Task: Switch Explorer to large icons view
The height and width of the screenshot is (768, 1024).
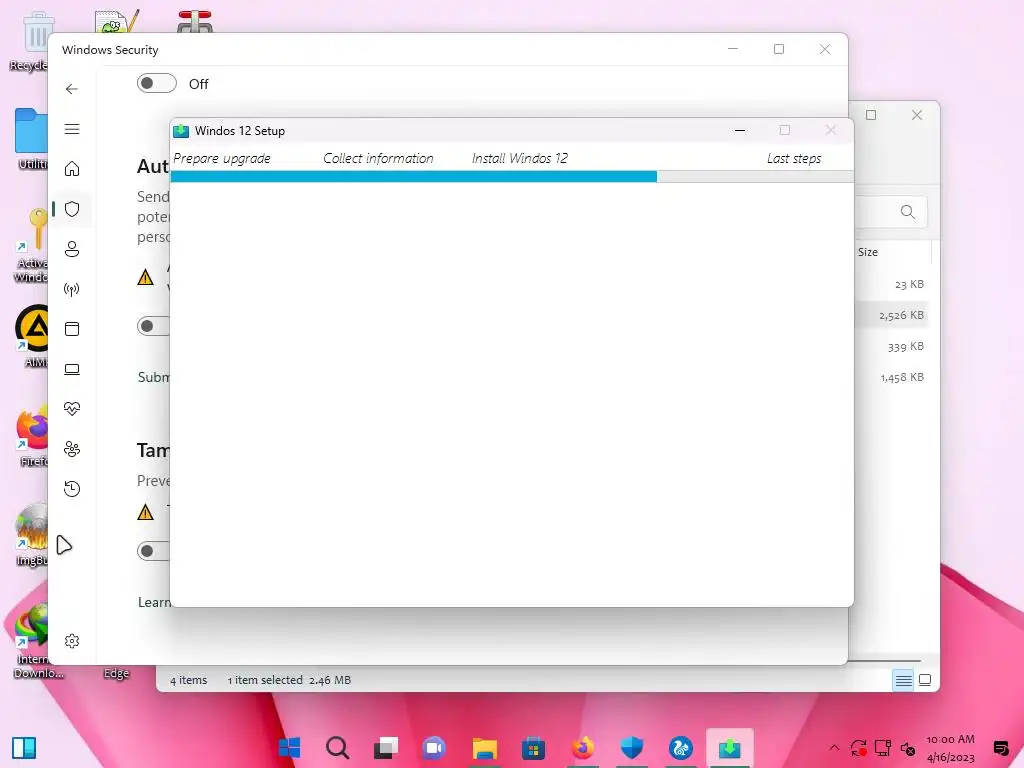Action: click(925, 680)
